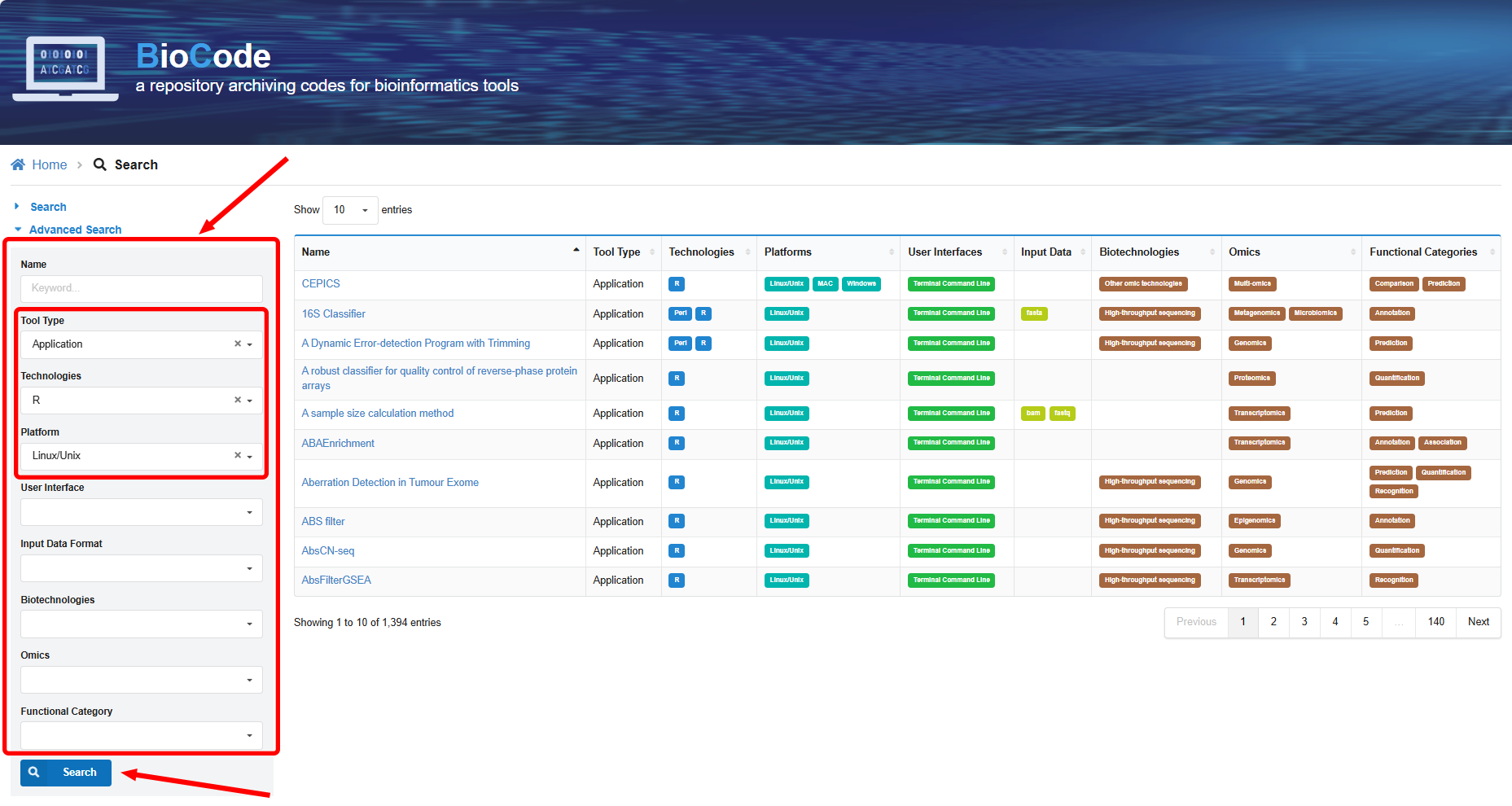The image size is (1512, 806).
Task: Open the AbsFilterGSEA tool link
Action: [x=336, y=580]
